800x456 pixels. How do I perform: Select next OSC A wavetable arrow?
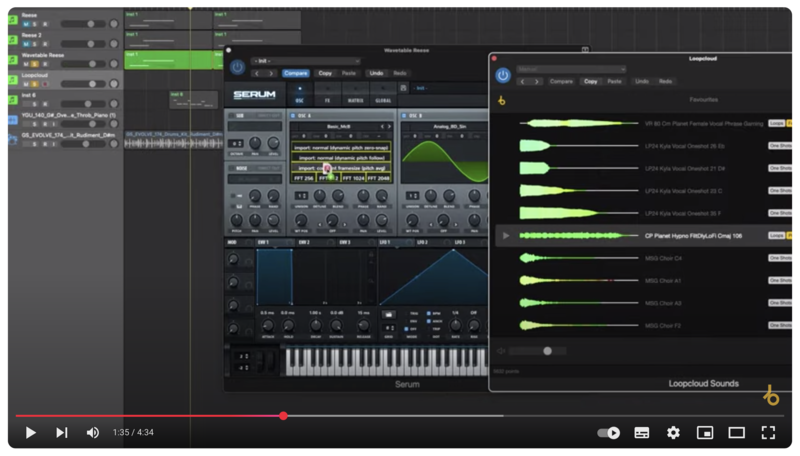coord(389,126)
